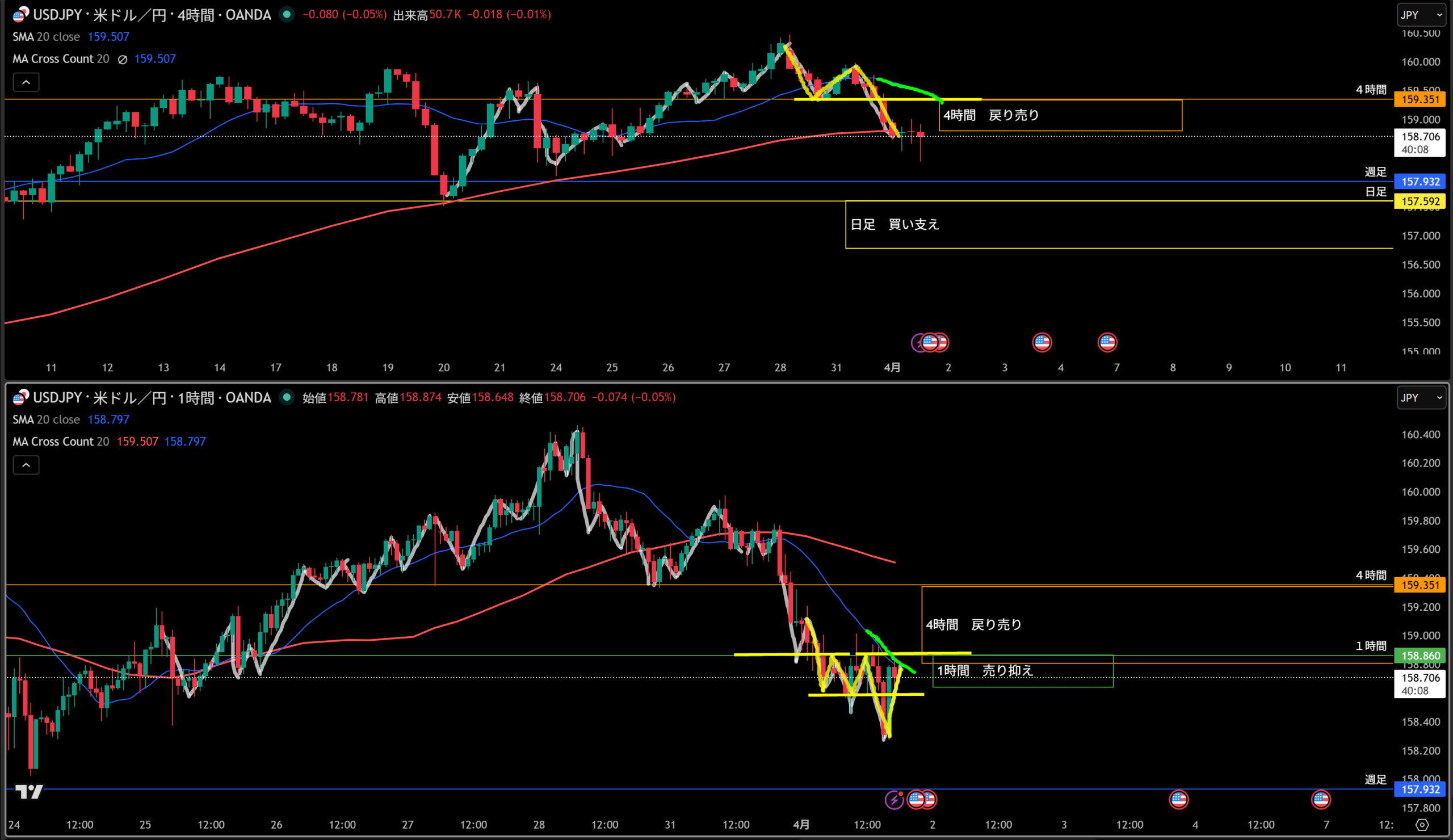
Task: Click the US event flag near date 3 on 4-hour chart
Action: [1042, 342]
